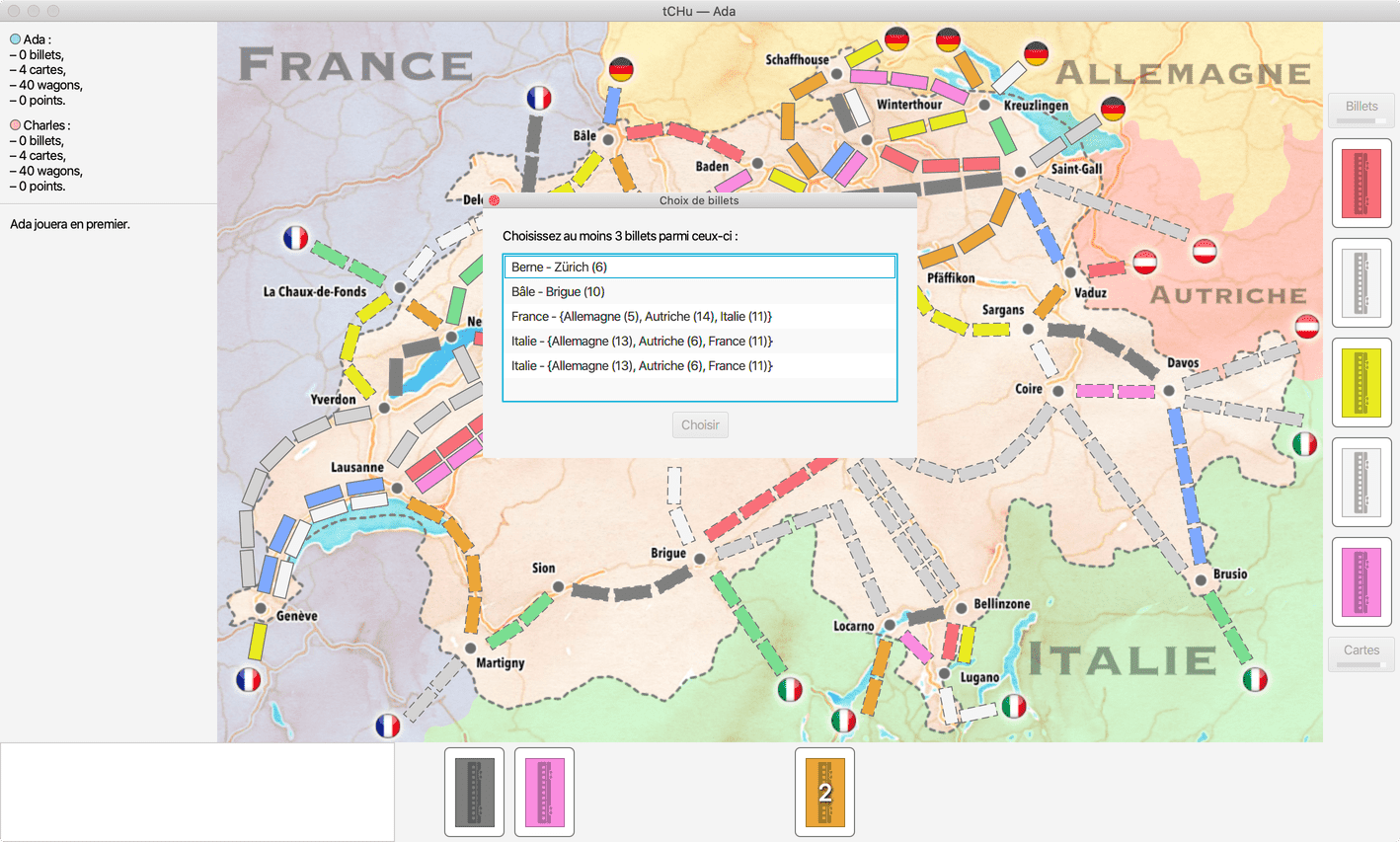Select ticket Bâle - Brigue (10)
Screen dimensions: 1400x842
(700, 291)
